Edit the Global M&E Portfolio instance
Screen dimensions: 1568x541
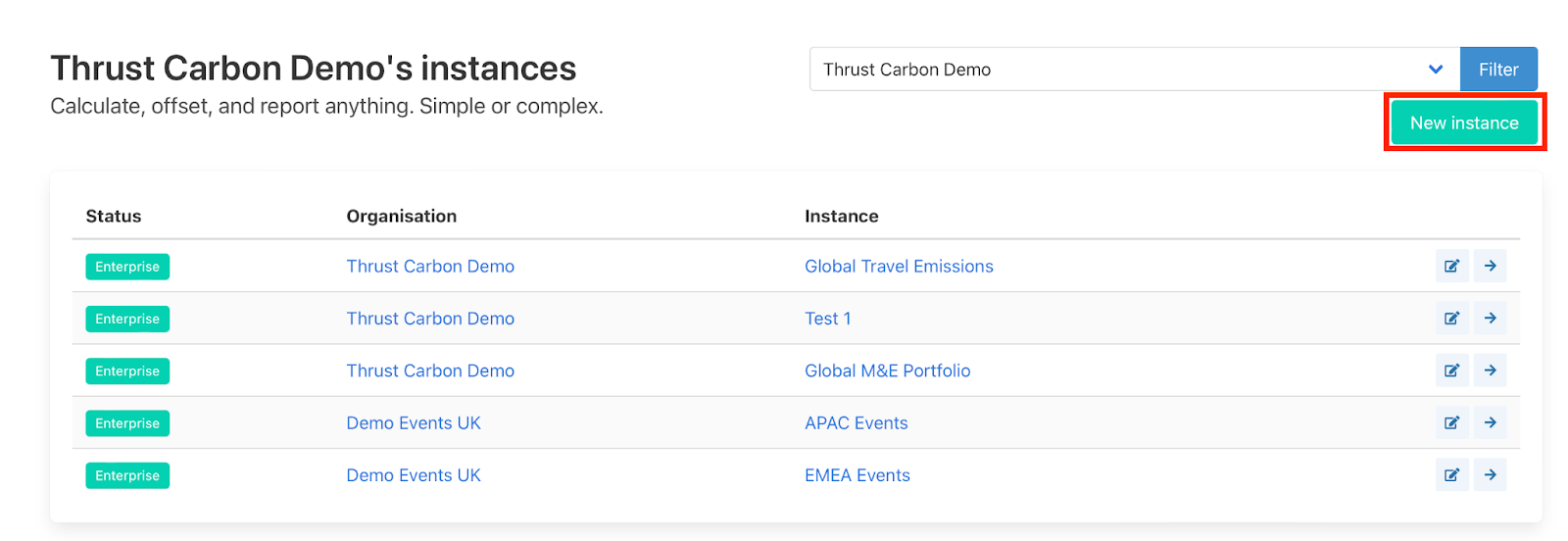pyautogui.click(x=1451, y=370)
